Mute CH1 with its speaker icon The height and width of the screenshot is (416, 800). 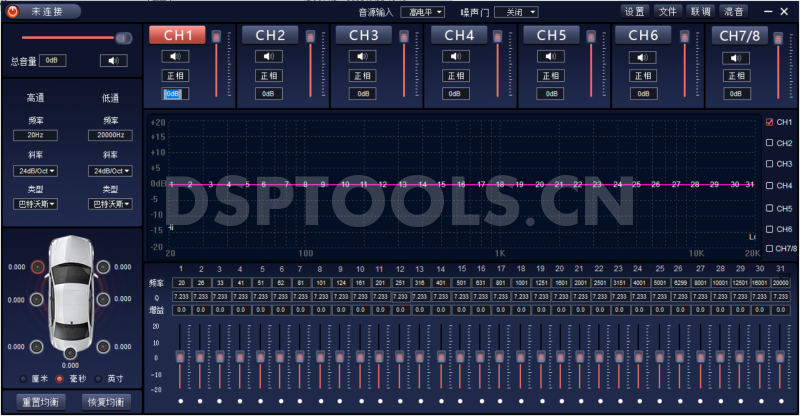tap(176, 56)
